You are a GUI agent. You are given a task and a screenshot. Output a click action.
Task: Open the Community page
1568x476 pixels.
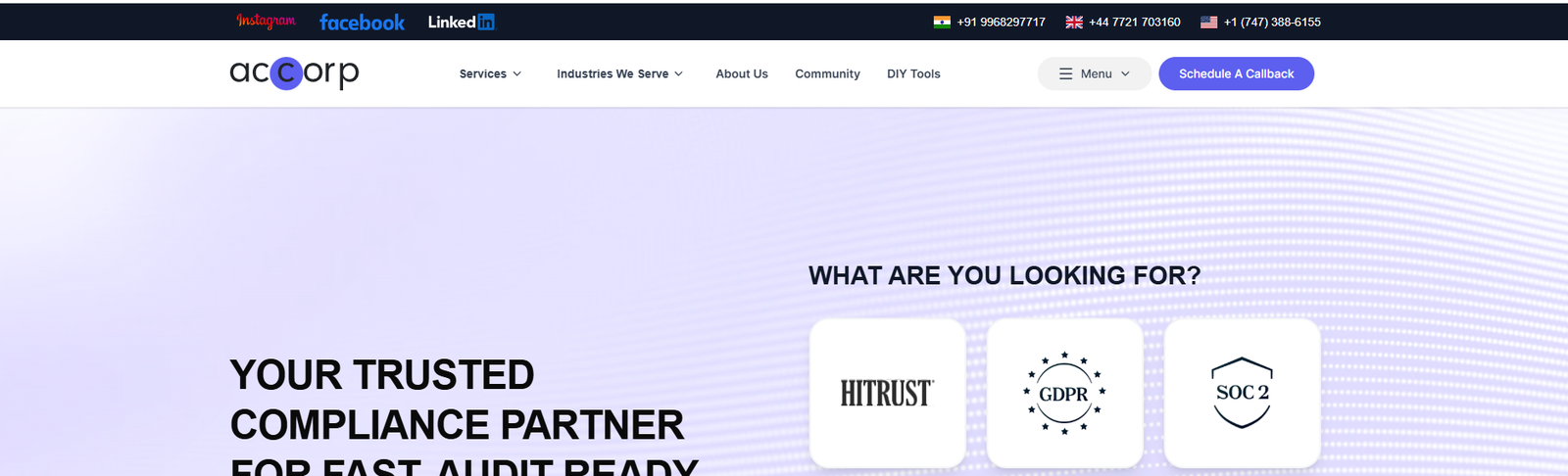(827, 73)
